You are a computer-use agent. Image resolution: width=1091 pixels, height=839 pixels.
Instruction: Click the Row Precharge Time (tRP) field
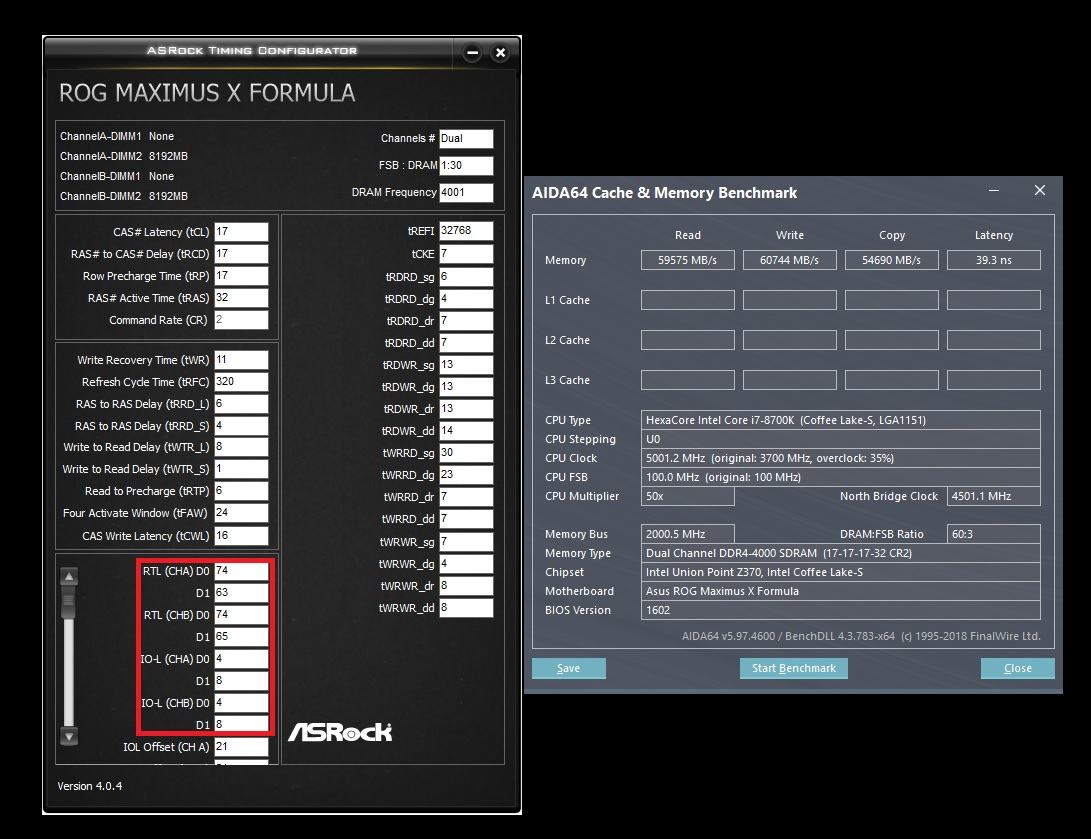click(x=241, y=275)
